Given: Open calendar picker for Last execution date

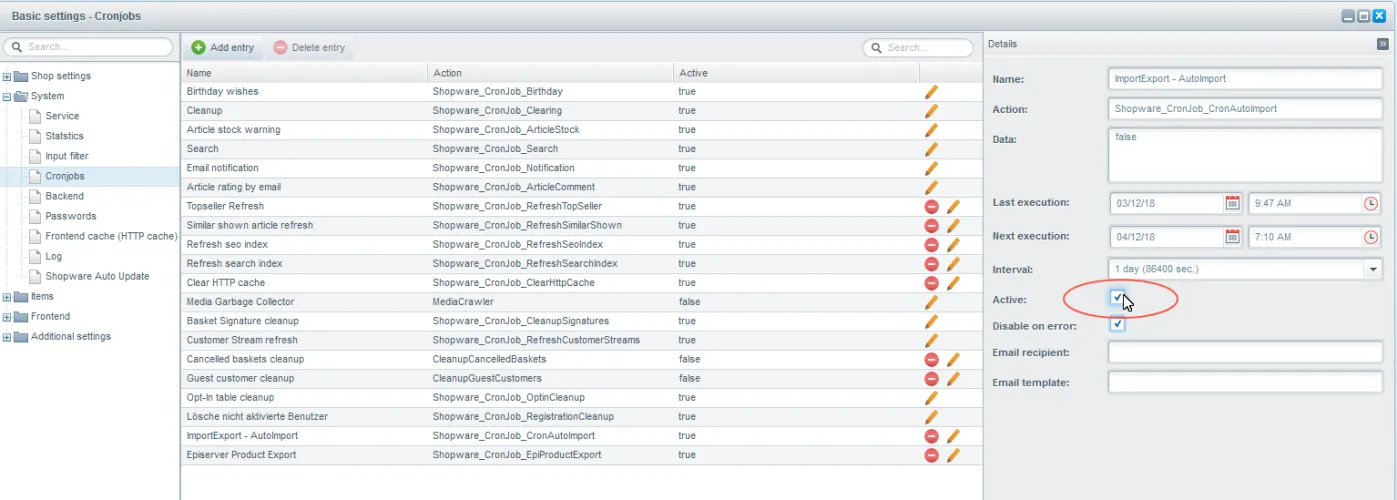Looking at the screenshot, I should pos(1233,203).
